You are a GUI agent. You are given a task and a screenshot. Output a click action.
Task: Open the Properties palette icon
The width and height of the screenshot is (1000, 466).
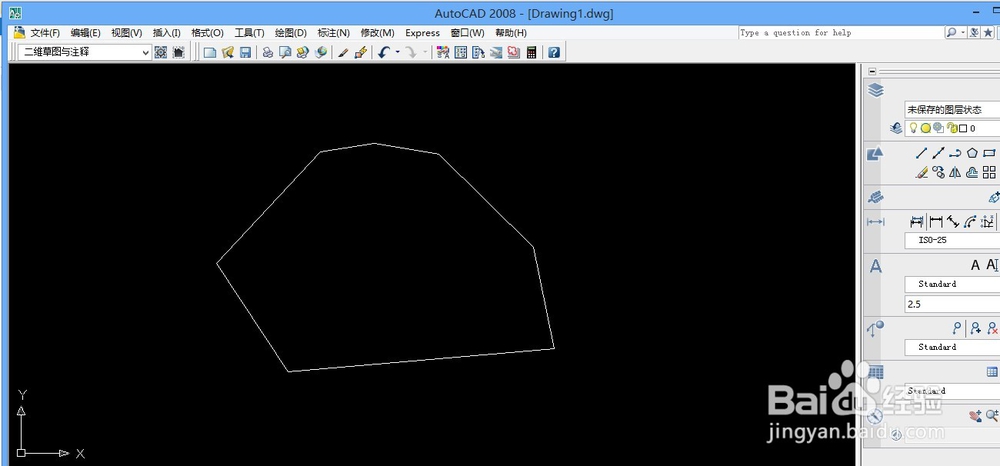tap(442, 52)
